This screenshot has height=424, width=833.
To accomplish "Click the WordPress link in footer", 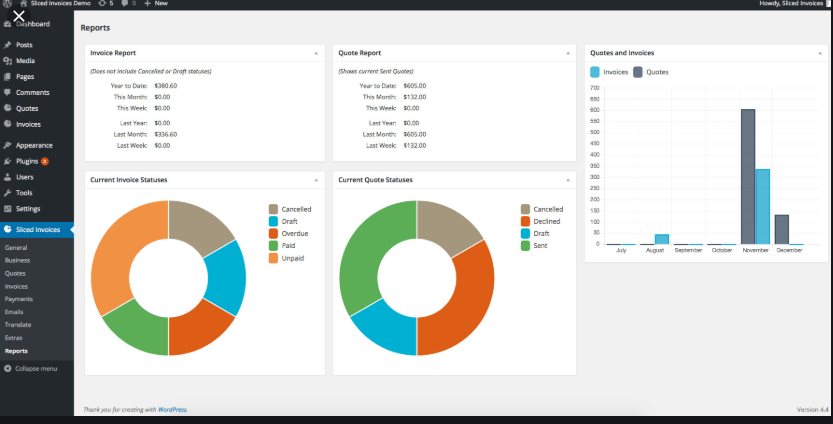I will tap(172, 410).
